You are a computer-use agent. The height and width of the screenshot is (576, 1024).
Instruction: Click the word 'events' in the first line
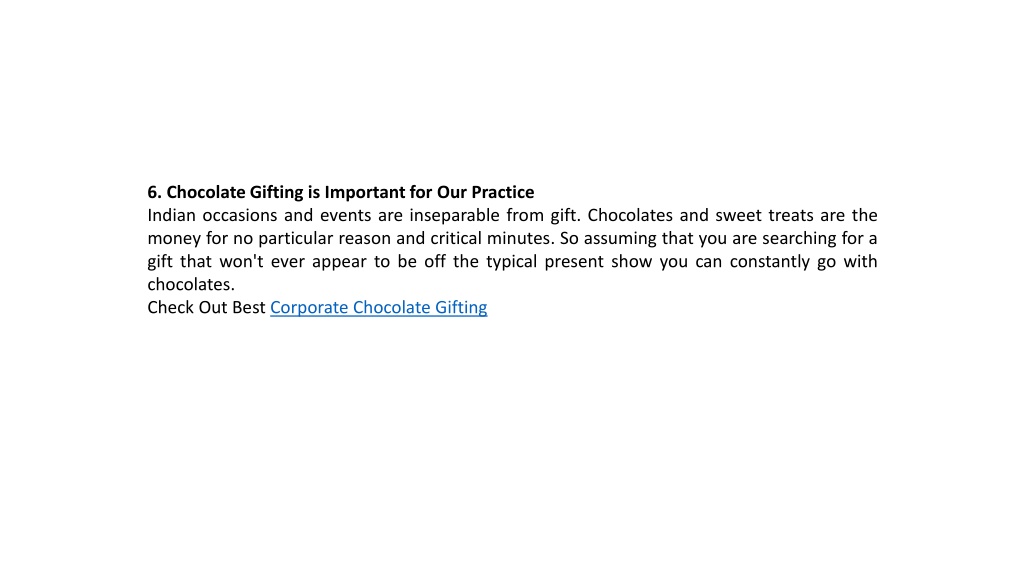coord(345,216)
